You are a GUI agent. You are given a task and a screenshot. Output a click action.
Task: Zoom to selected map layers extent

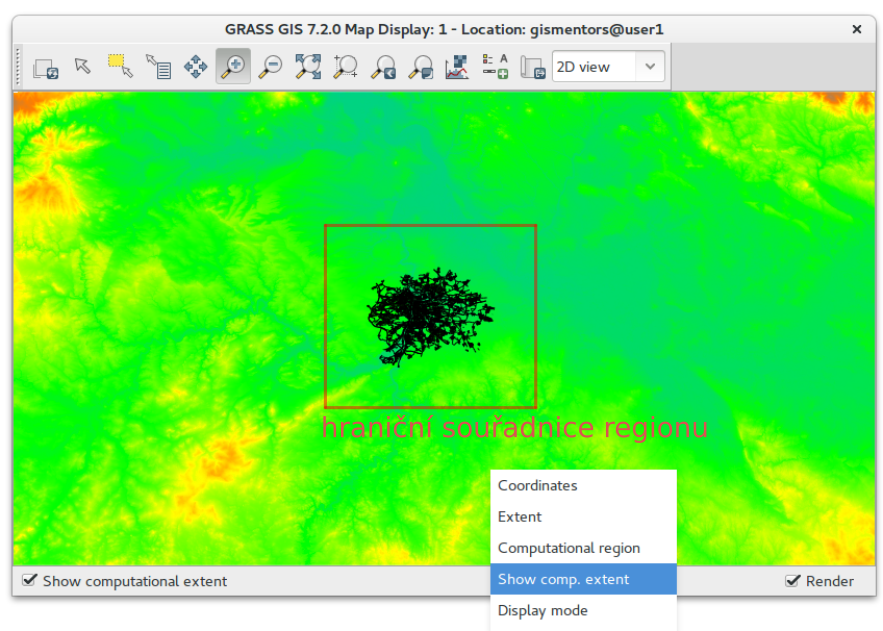[x=308, y=67]
